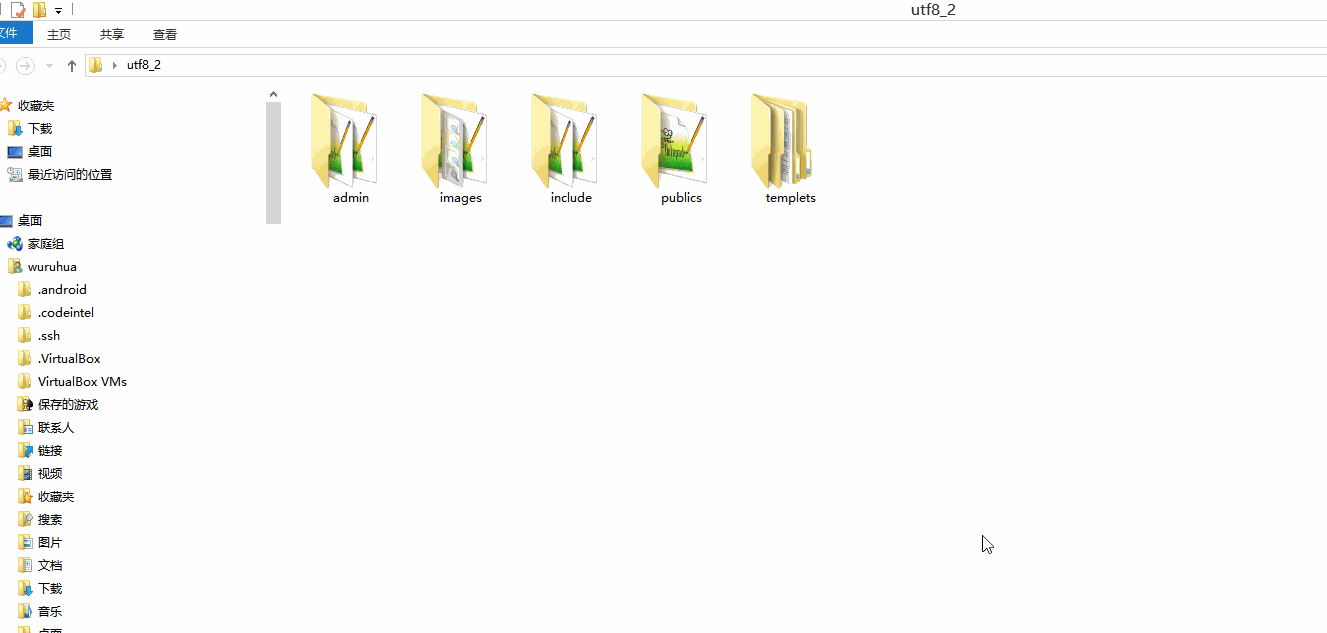Open the recent locations dropdown arrow

tap(49, 65)
